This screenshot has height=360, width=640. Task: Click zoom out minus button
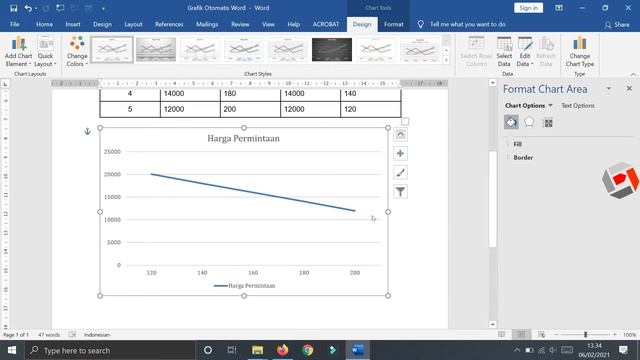(556, 335)
